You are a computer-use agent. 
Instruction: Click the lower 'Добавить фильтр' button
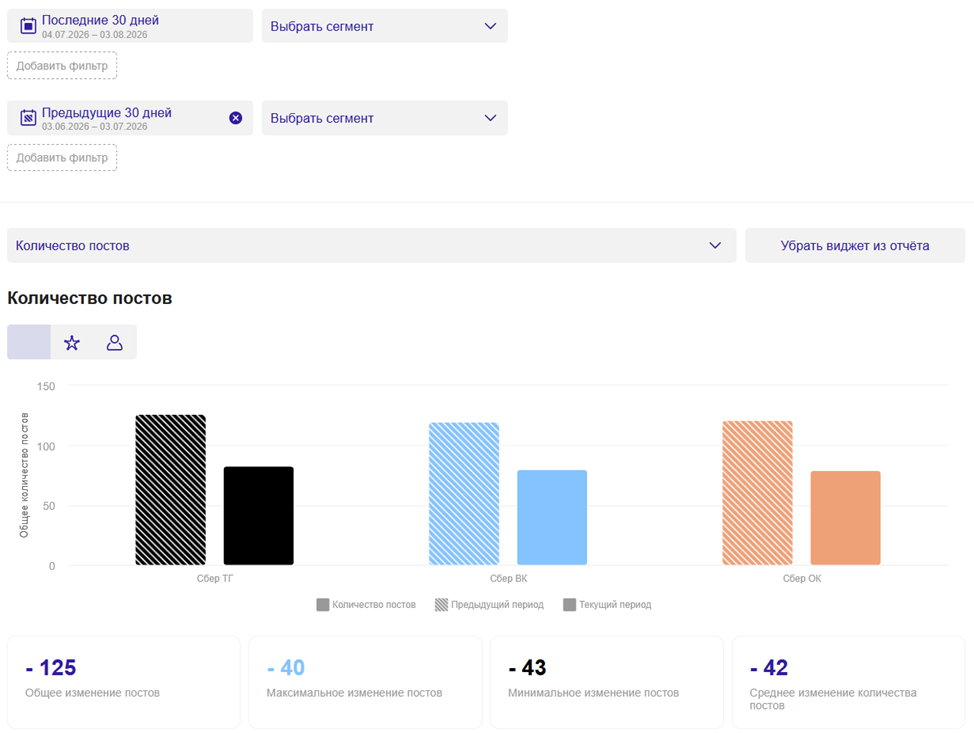pos(62,158)
